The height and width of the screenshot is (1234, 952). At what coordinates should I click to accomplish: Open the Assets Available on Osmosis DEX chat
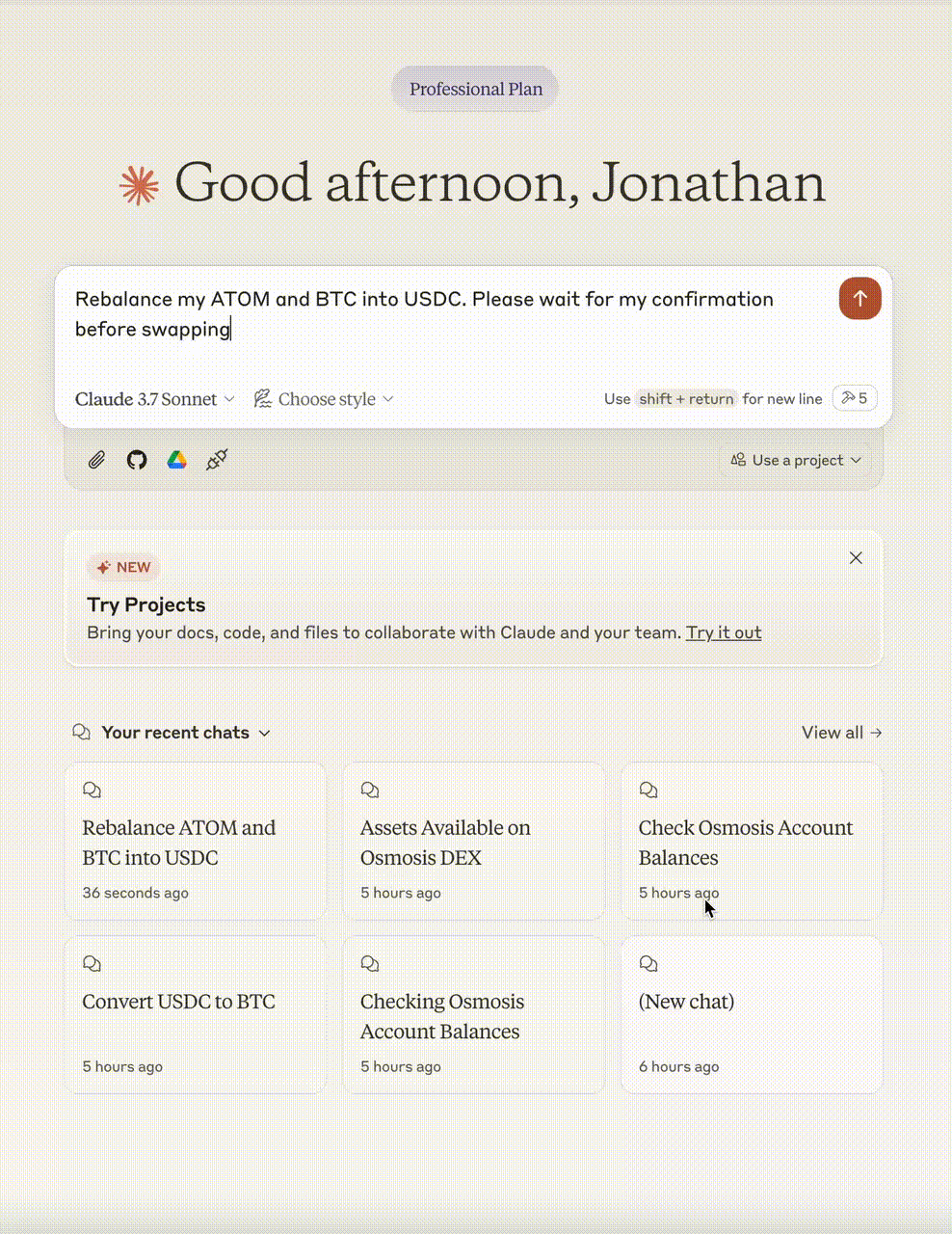473,841
